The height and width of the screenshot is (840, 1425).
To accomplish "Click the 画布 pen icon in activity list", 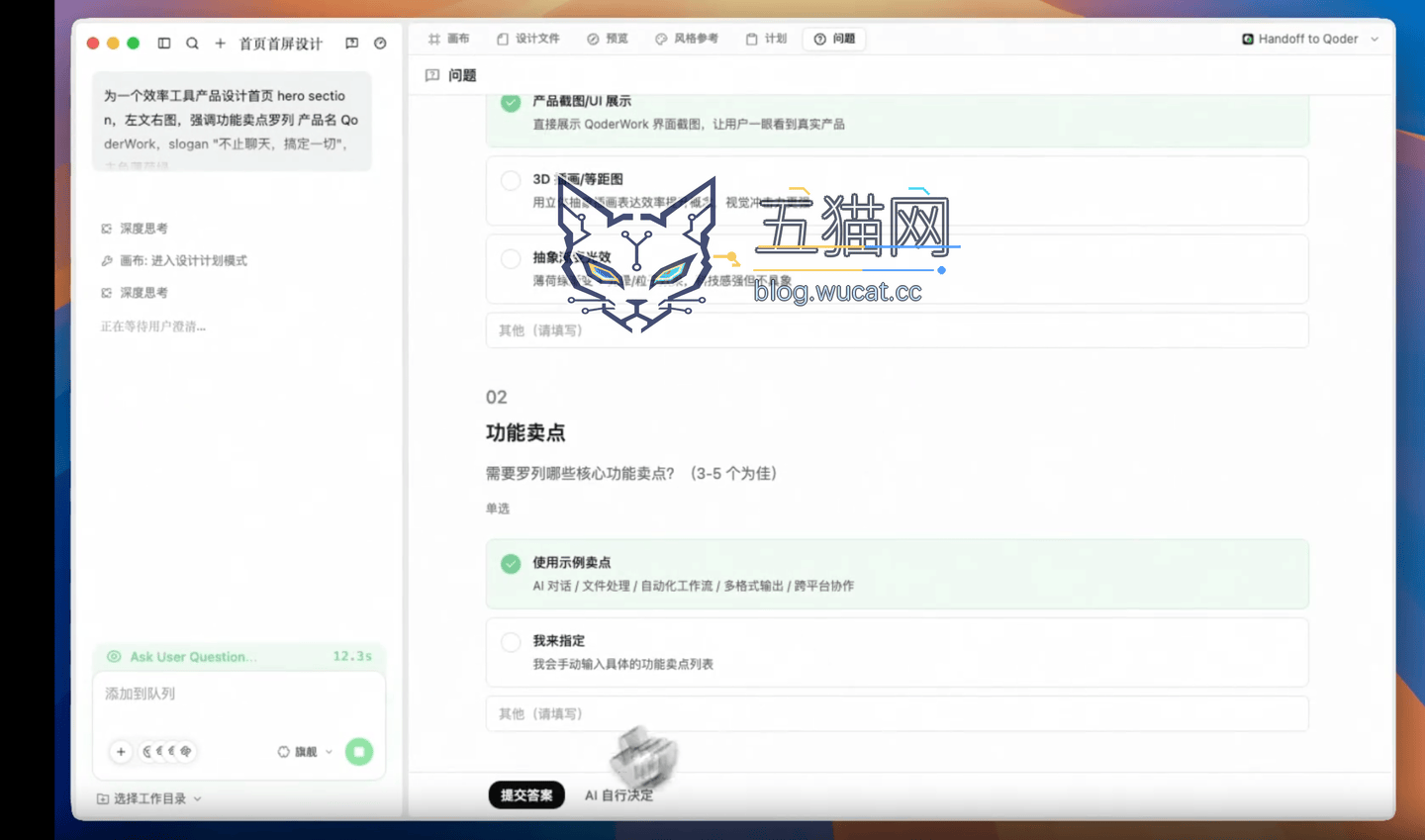I will [x=106, y=261].
